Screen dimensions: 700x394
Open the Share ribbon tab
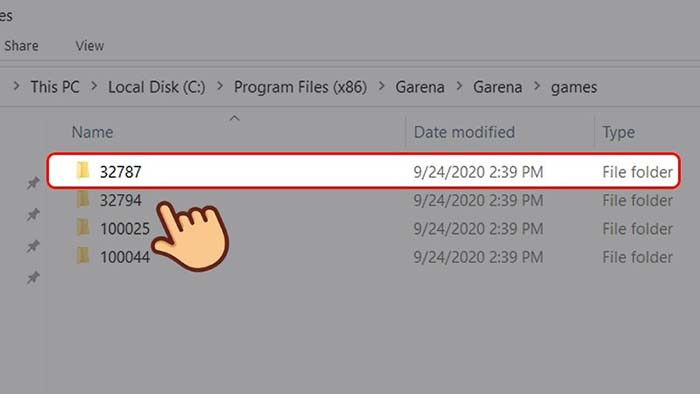click(21, 46)
